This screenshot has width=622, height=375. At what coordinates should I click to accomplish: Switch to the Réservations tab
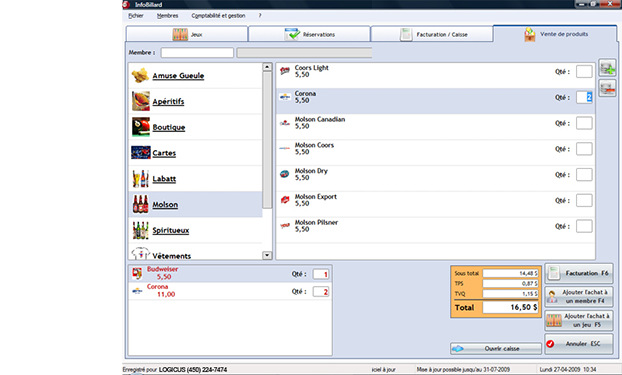coord(309,34)
